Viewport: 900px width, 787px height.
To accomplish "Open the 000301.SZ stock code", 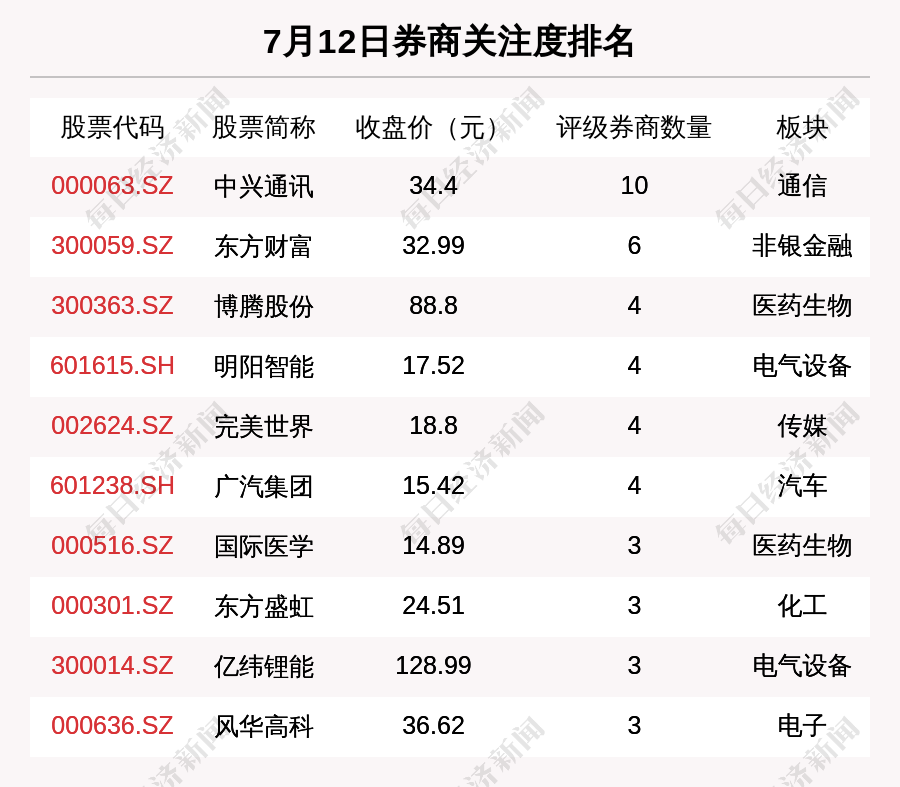I will coord(112,606).
